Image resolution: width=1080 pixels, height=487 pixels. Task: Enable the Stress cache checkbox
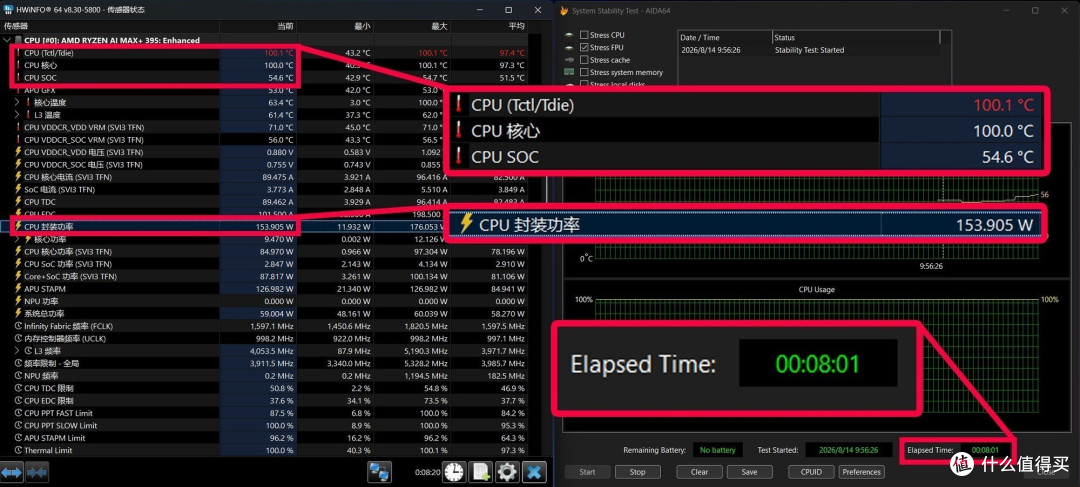[584, 60]
